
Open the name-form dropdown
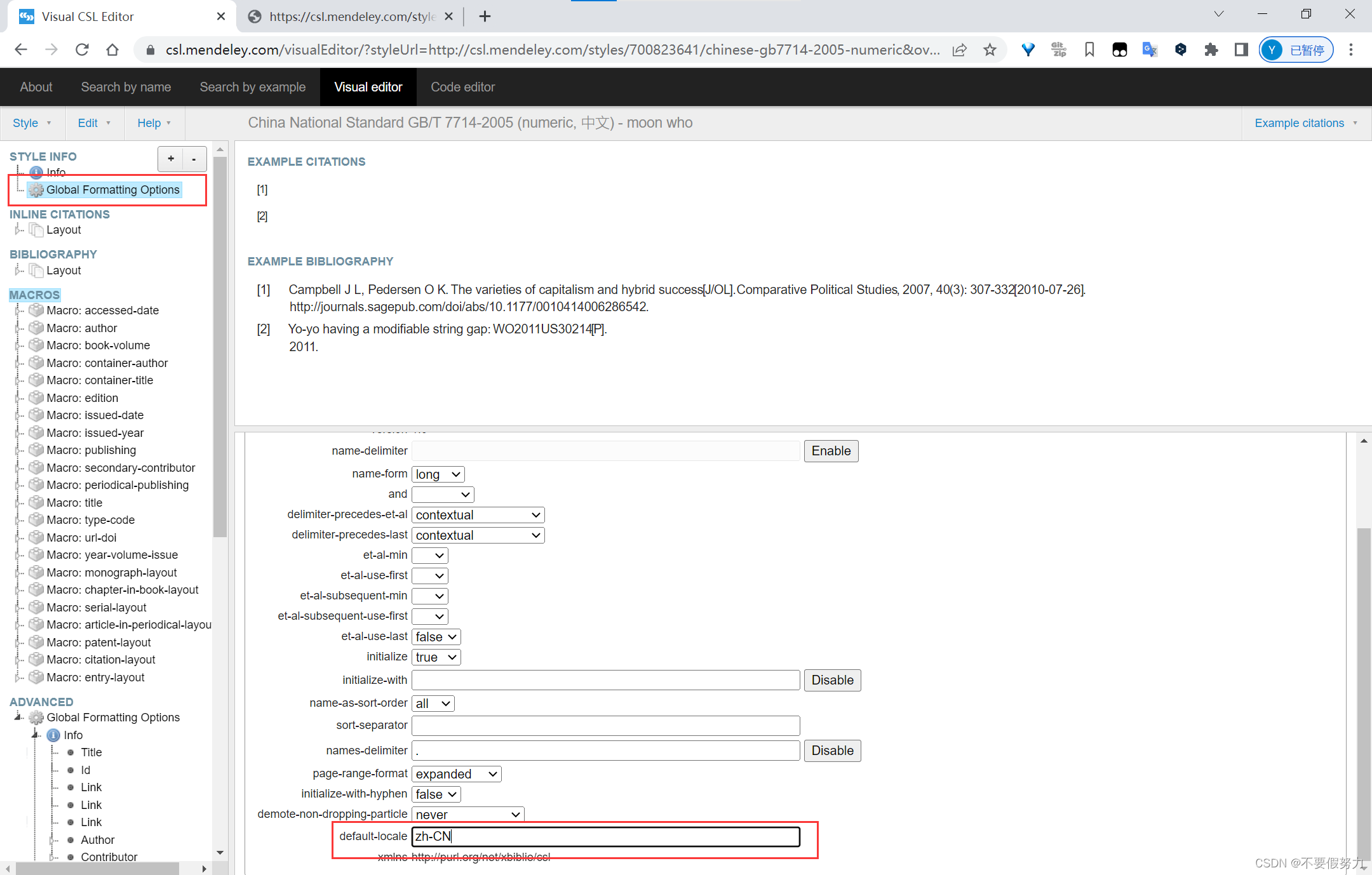point(438,474)
